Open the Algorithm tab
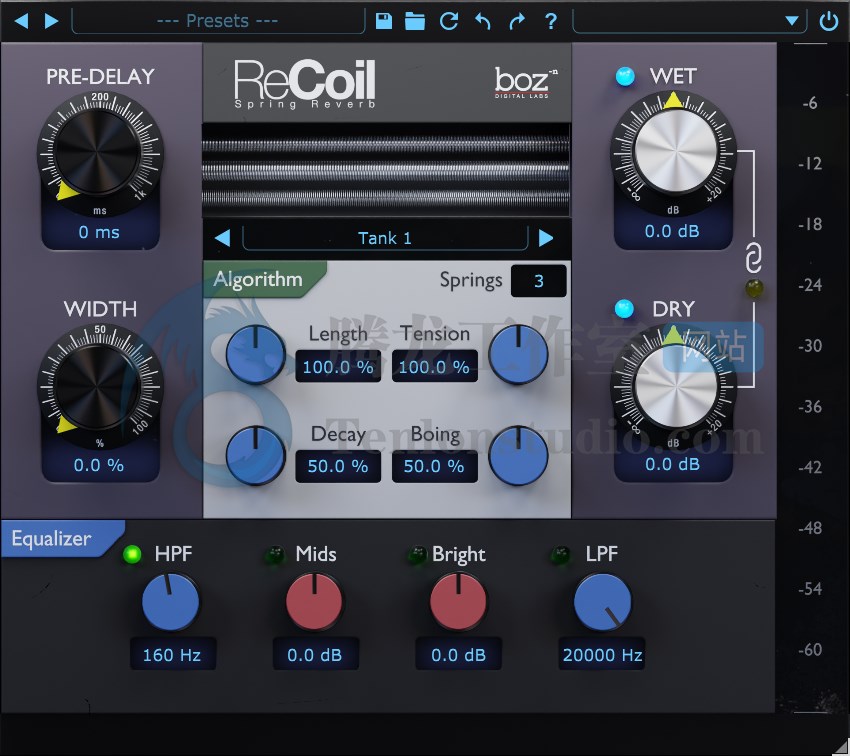Viewport: 850px width, 756px height. [x=264, y=280]
